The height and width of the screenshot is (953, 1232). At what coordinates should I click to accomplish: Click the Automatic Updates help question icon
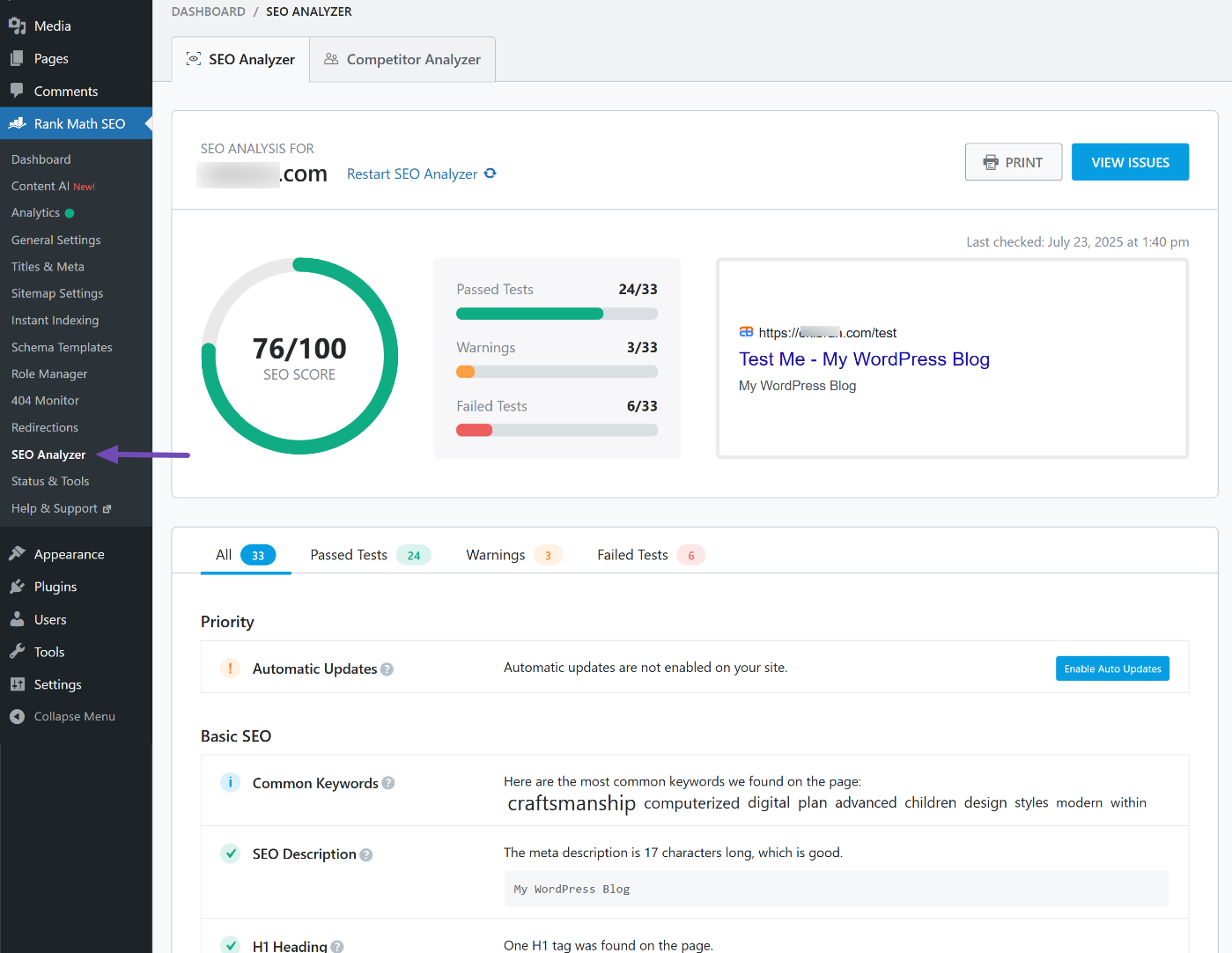(x=387, y=669)
